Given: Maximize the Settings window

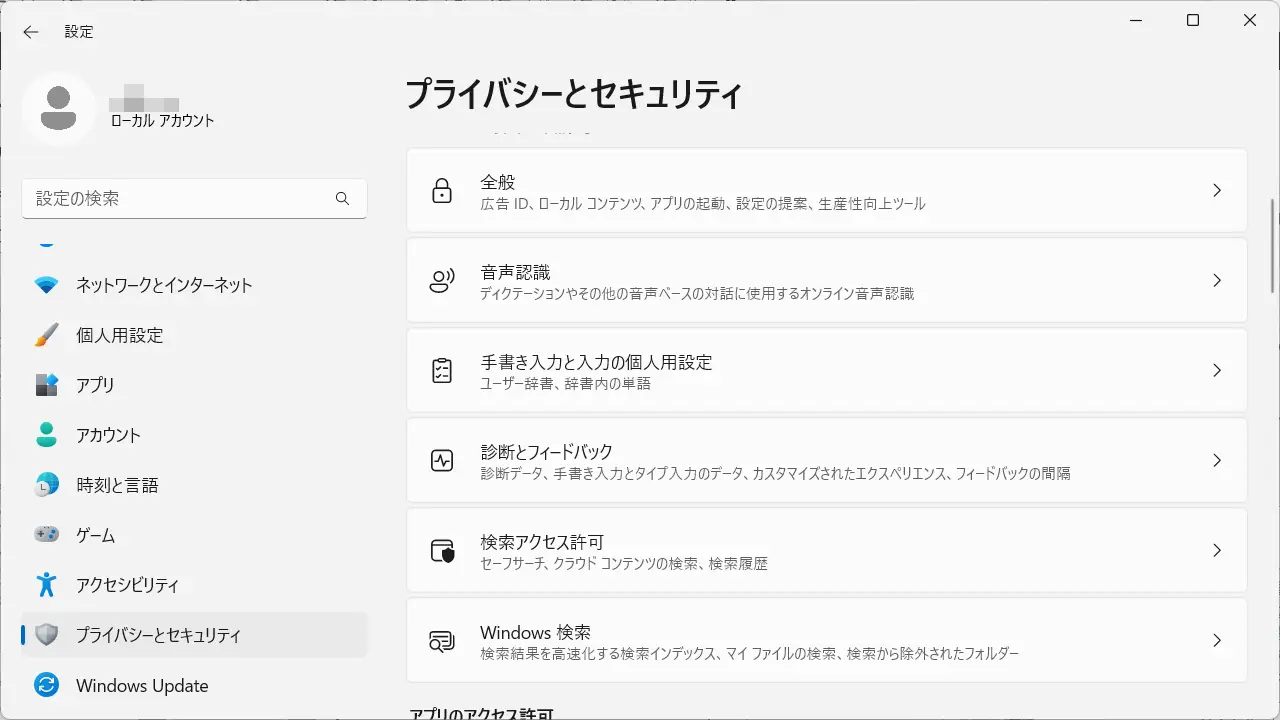Looking at the screenshot, I should [x=1193, y=20].
